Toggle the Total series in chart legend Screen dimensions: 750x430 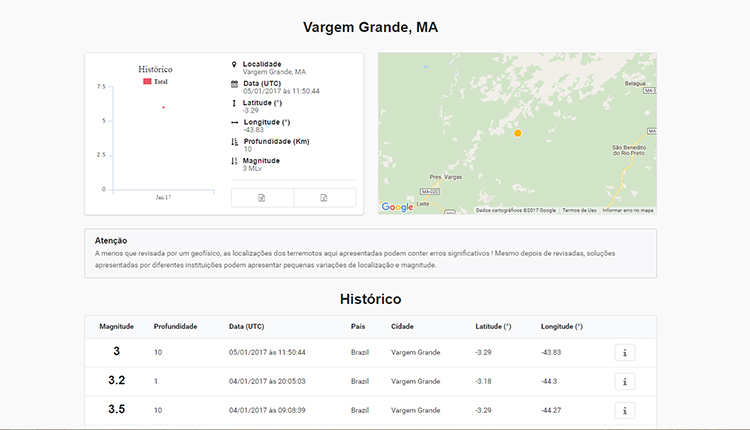(x=154, y=81)
